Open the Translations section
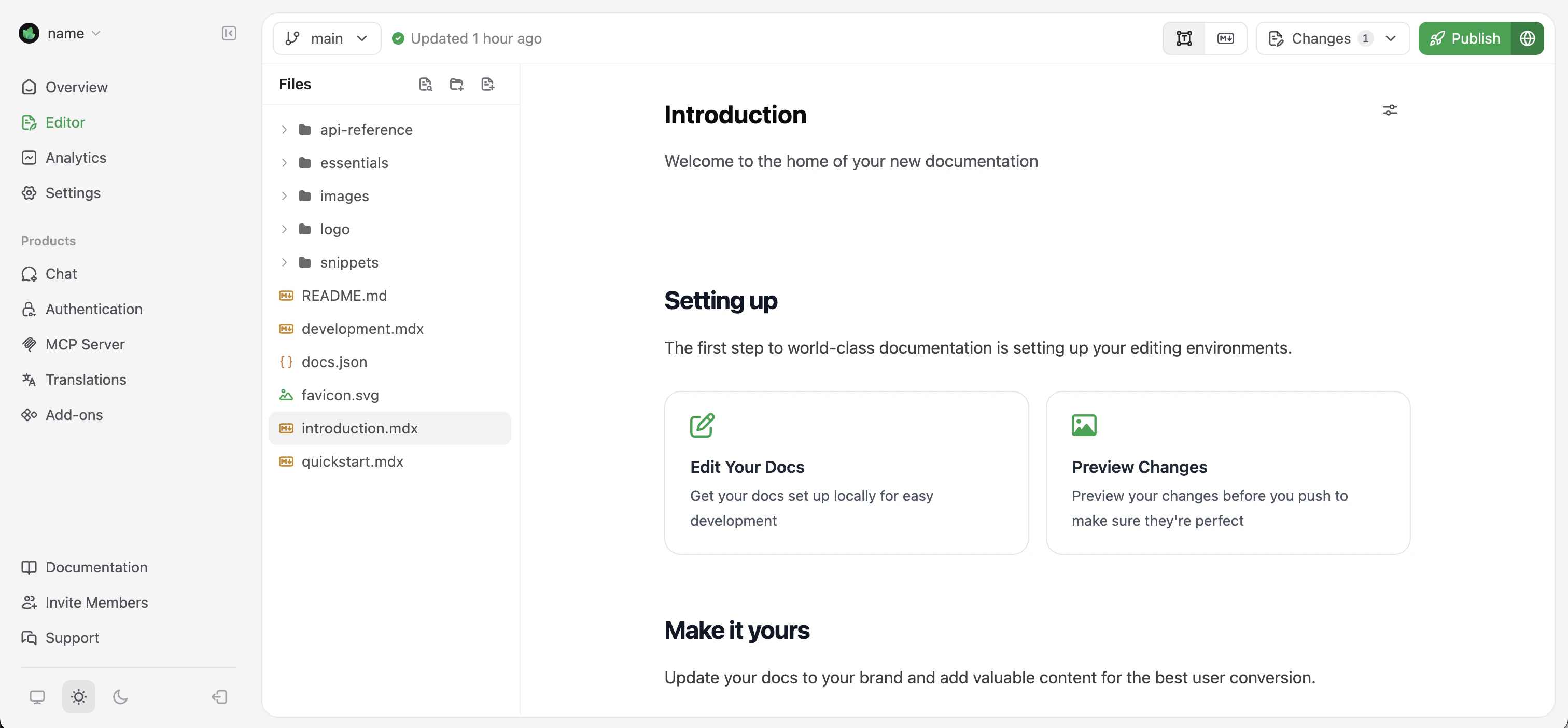The width and height of the screenshot is (1568, 728). point(86,379)
